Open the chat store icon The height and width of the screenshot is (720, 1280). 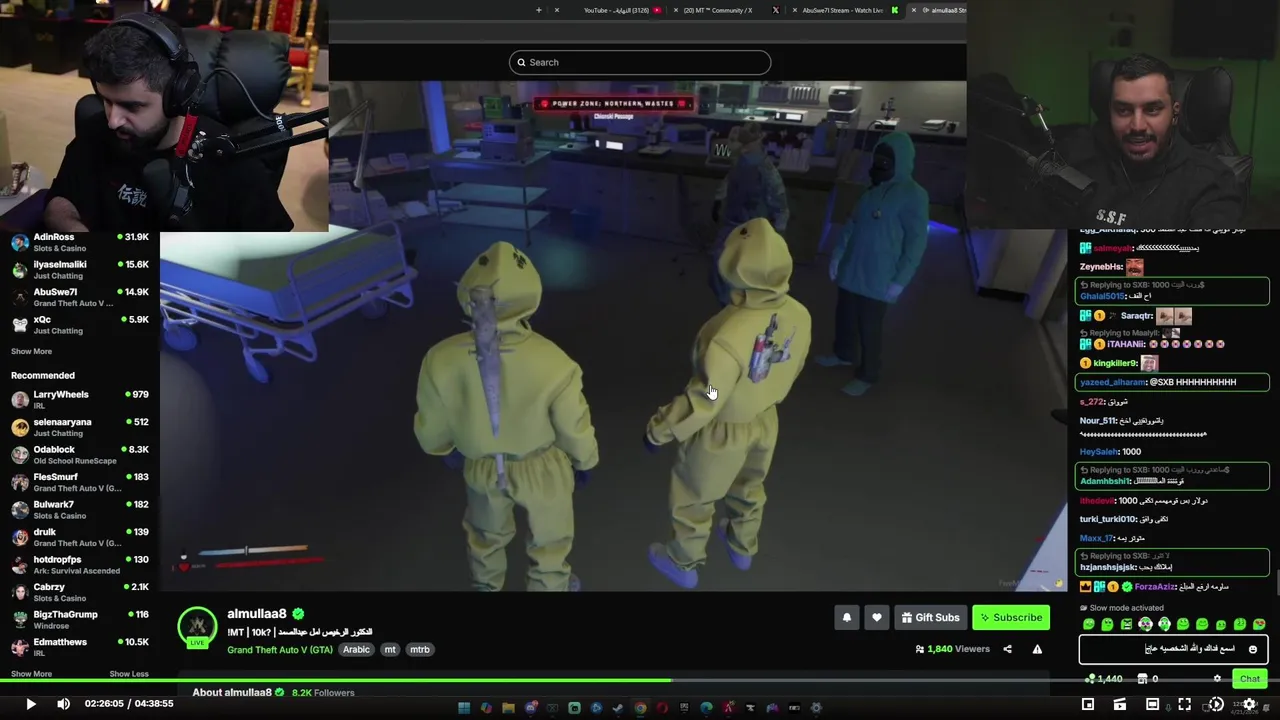1142,679
